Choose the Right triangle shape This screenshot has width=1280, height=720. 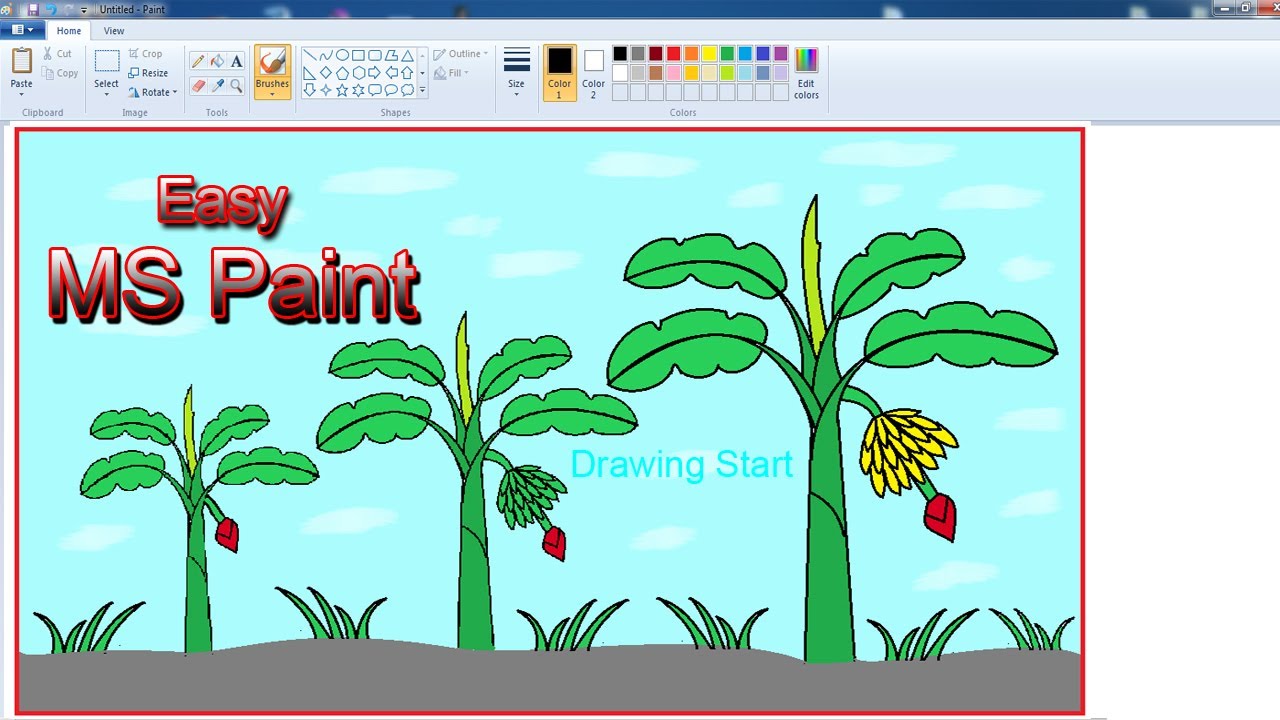coord(310,73)
